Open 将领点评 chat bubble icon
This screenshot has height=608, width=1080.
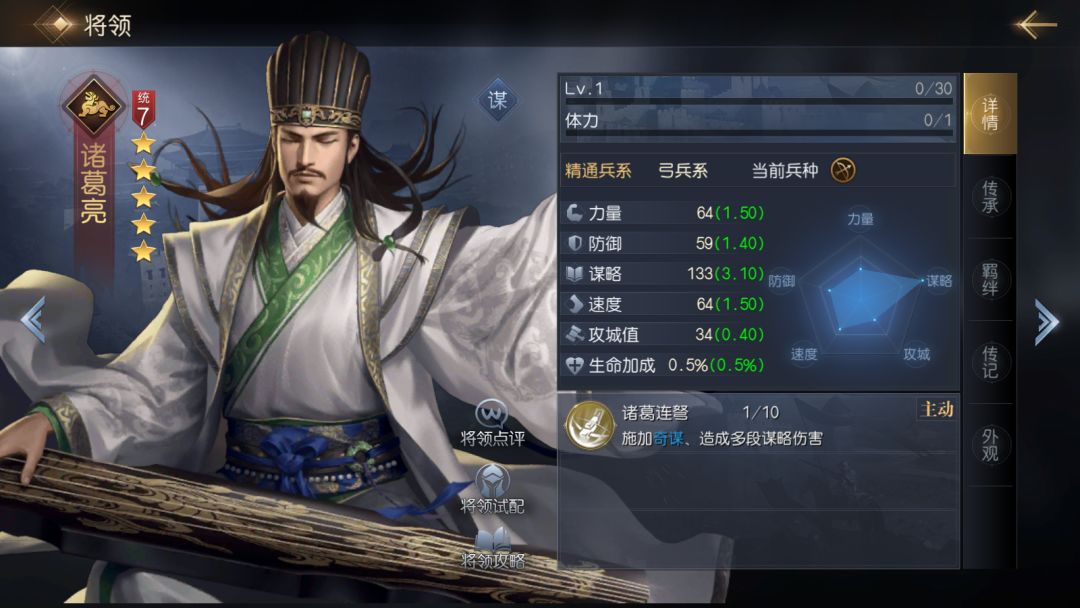coord(492,415)
